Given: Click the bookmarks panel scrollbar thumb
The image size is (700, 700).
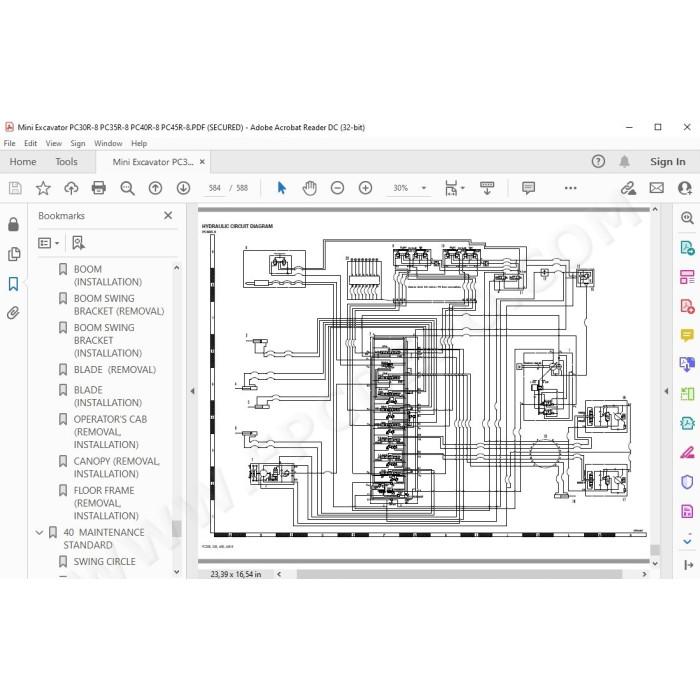Looking at the screenshot, I should (x=176, y=529).
